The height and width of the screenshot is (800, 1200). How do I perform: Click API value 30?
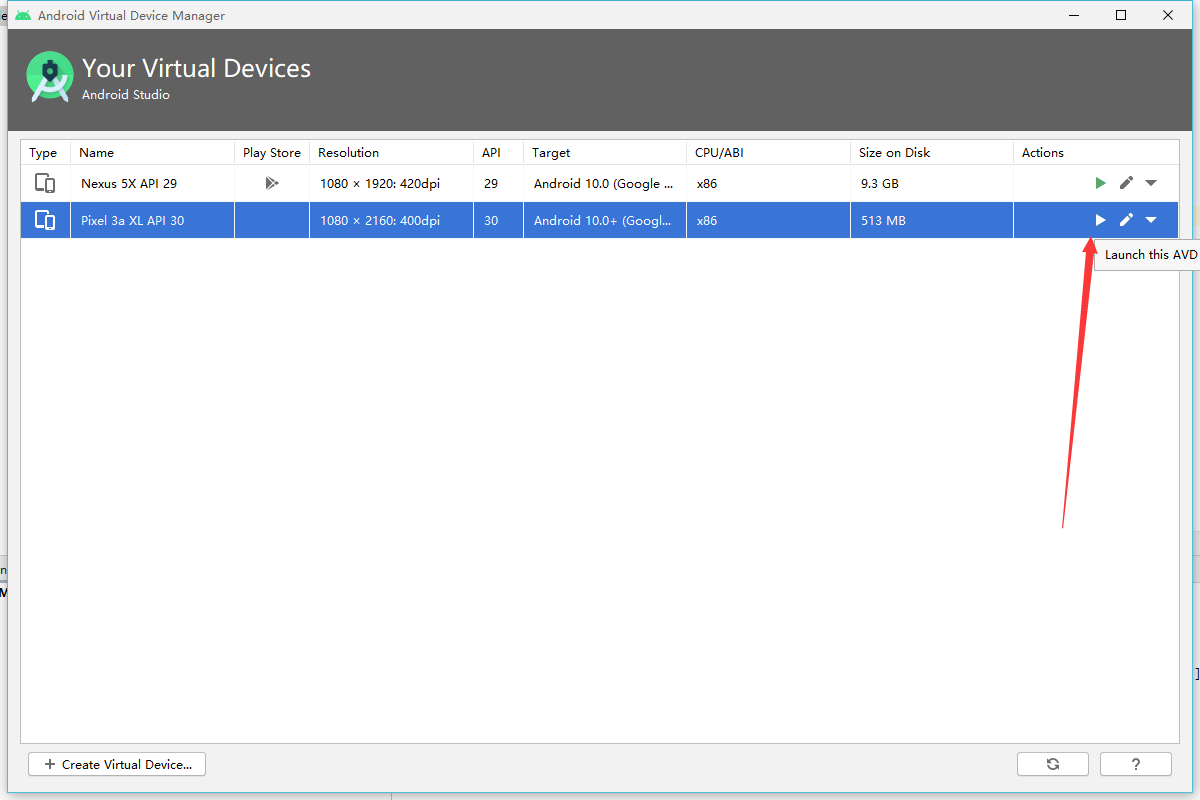coord(491,220)
